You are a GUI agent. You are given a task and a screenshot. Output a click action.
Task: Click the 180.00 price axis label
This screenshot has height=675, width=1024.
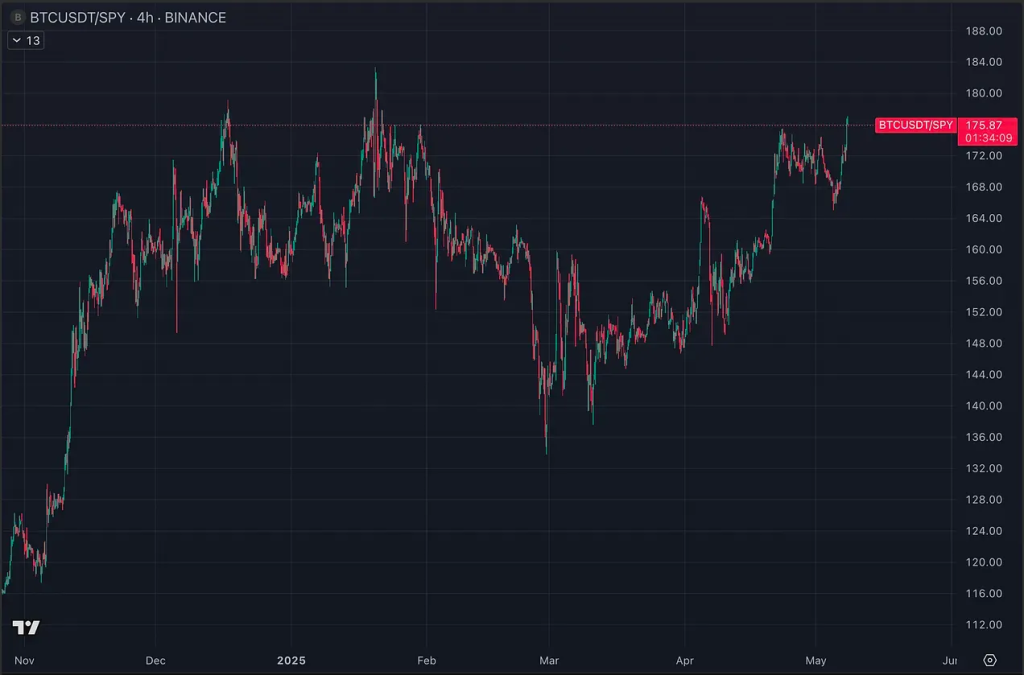984,93
